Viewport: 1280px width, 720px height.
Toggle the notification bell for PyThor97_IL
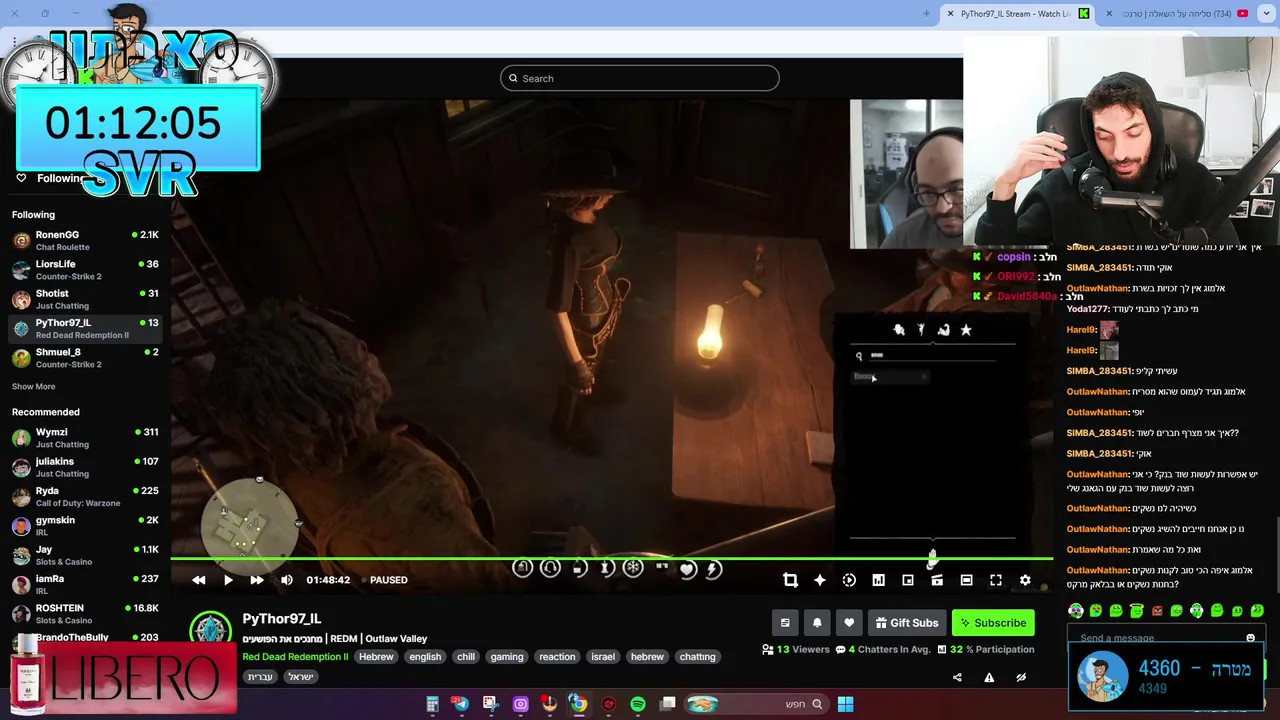[x=817, y=623]
